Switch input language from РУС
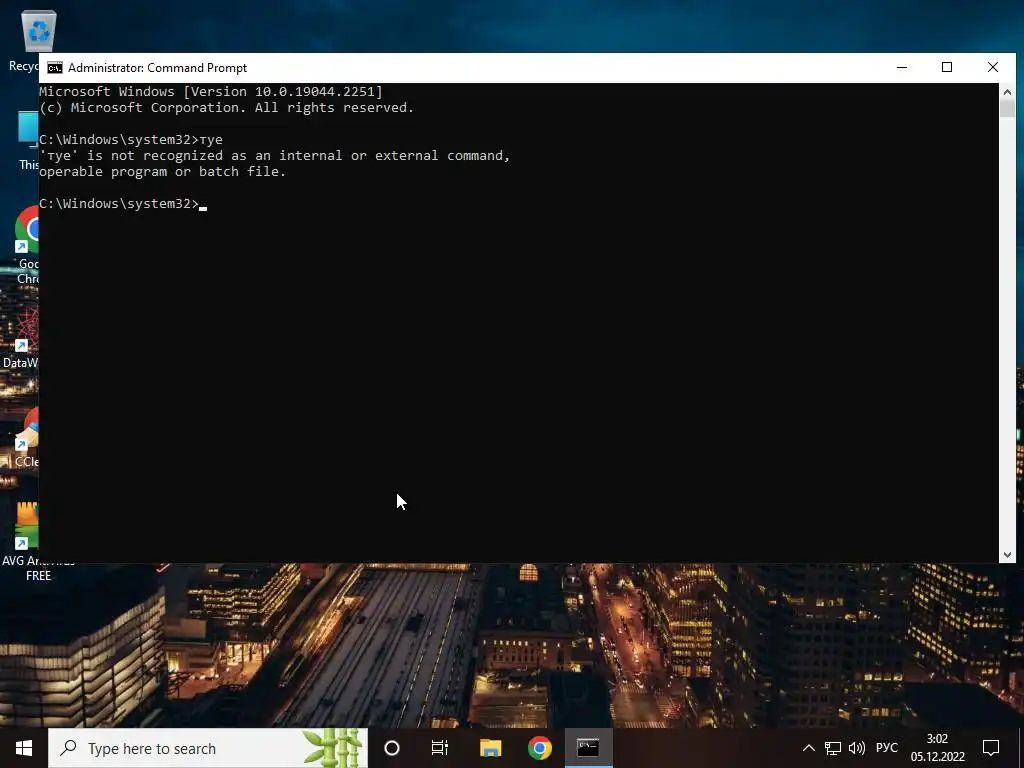The width and height of the screenshot is (1024, 768). [887, 748]
